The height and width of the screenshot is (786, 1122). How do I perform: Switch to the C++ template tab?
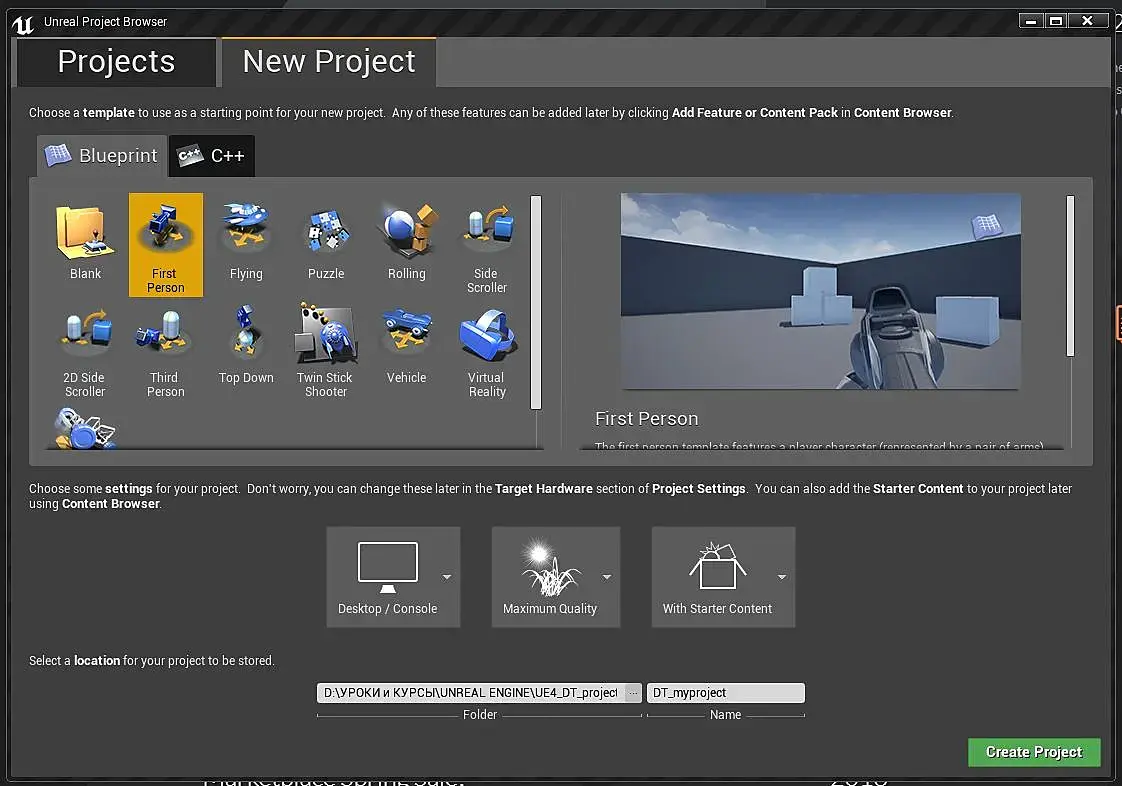pyautogui.click(x=212, y=155)
